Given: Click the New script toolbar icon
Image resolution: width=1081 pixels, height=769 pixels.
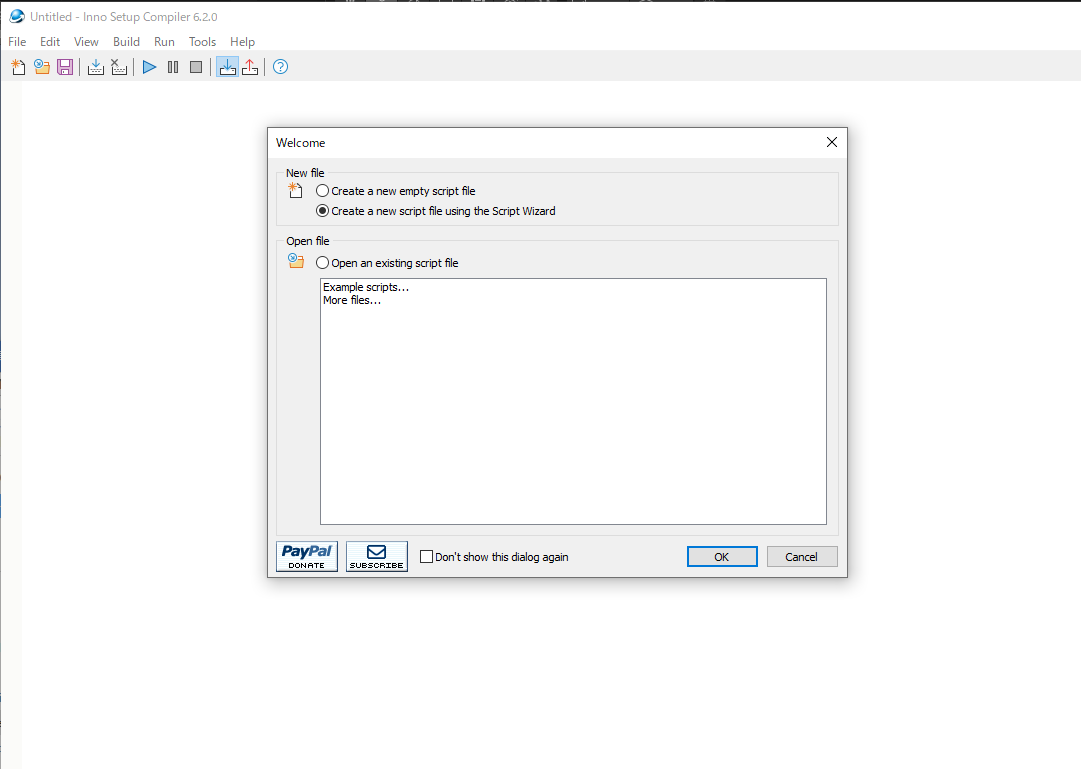Looking at the screenshot, I should point(19,67).
